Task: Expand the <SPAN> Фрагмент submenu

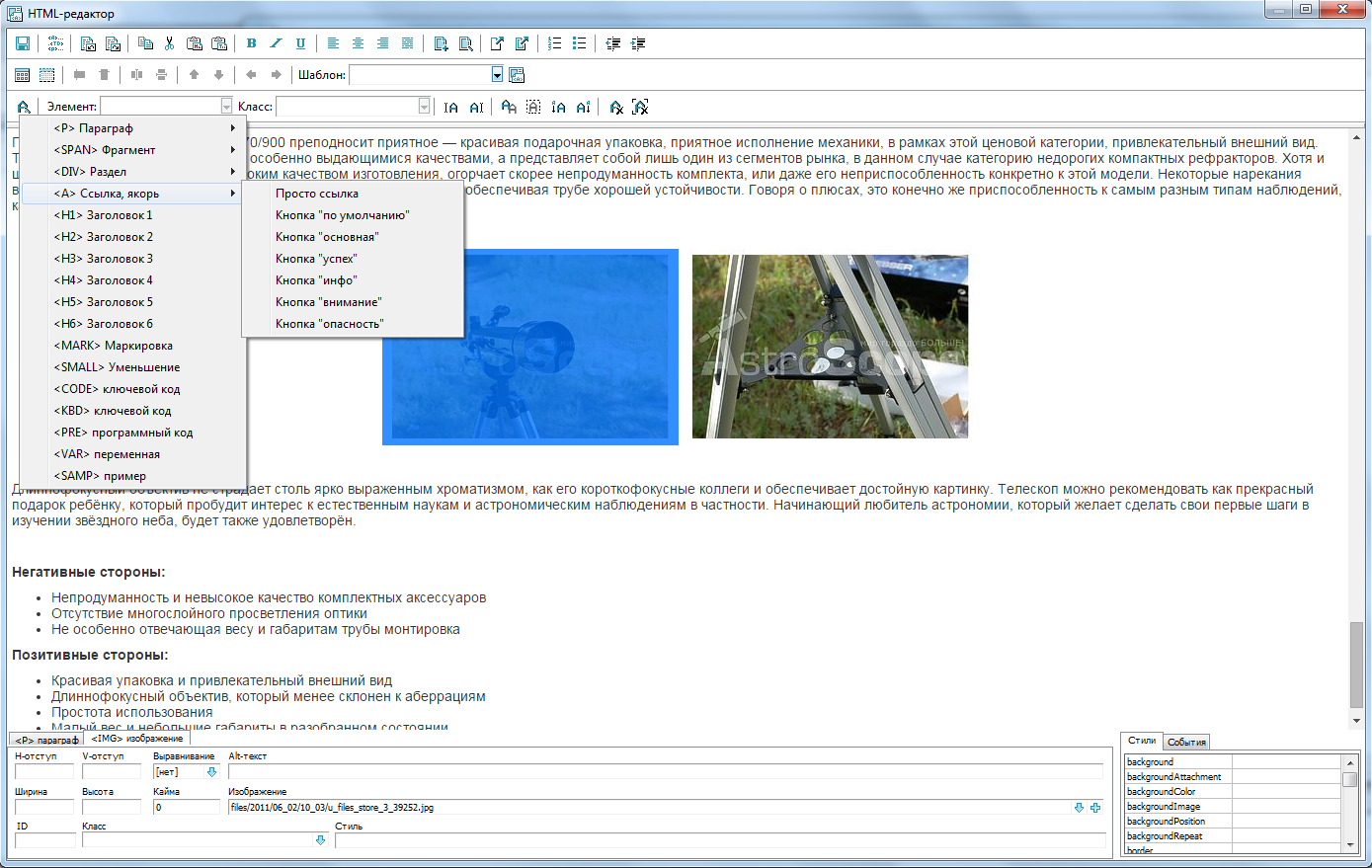Action: pyautogui.click(x=132, y=150)
